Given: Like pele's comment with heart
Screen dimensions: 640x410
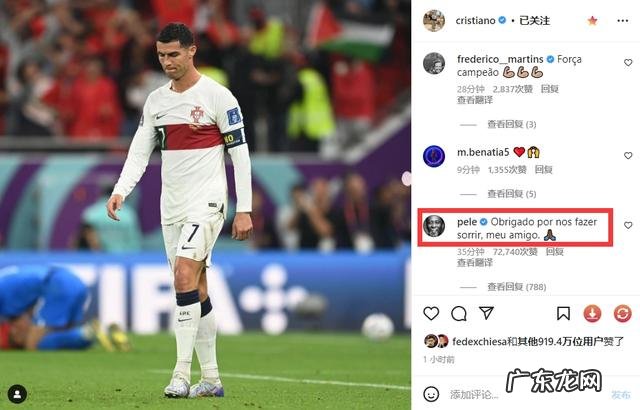Looking at the screenshot, I should [x=628, y=225].
